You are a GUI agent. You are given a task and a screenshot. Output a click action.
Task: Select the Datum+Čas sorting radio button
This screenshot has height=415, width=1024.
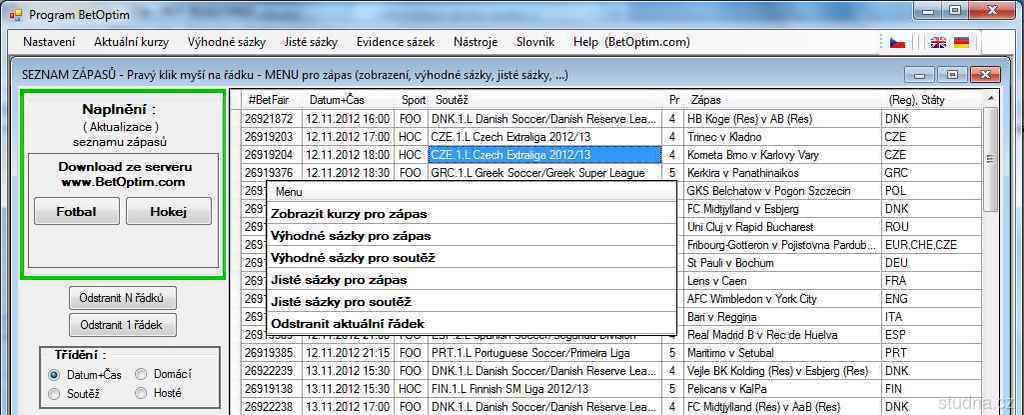[x=55, y=374]
